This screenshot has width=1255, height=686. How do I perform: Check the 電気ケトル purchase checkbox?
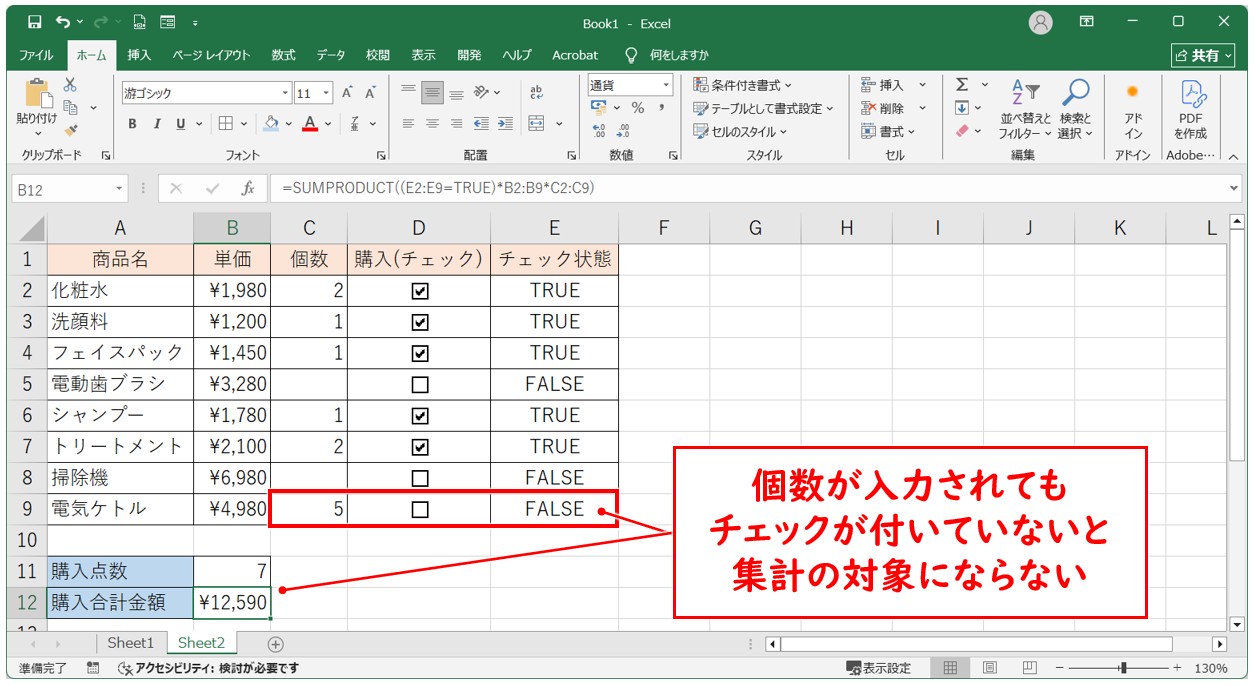point(420,509)
